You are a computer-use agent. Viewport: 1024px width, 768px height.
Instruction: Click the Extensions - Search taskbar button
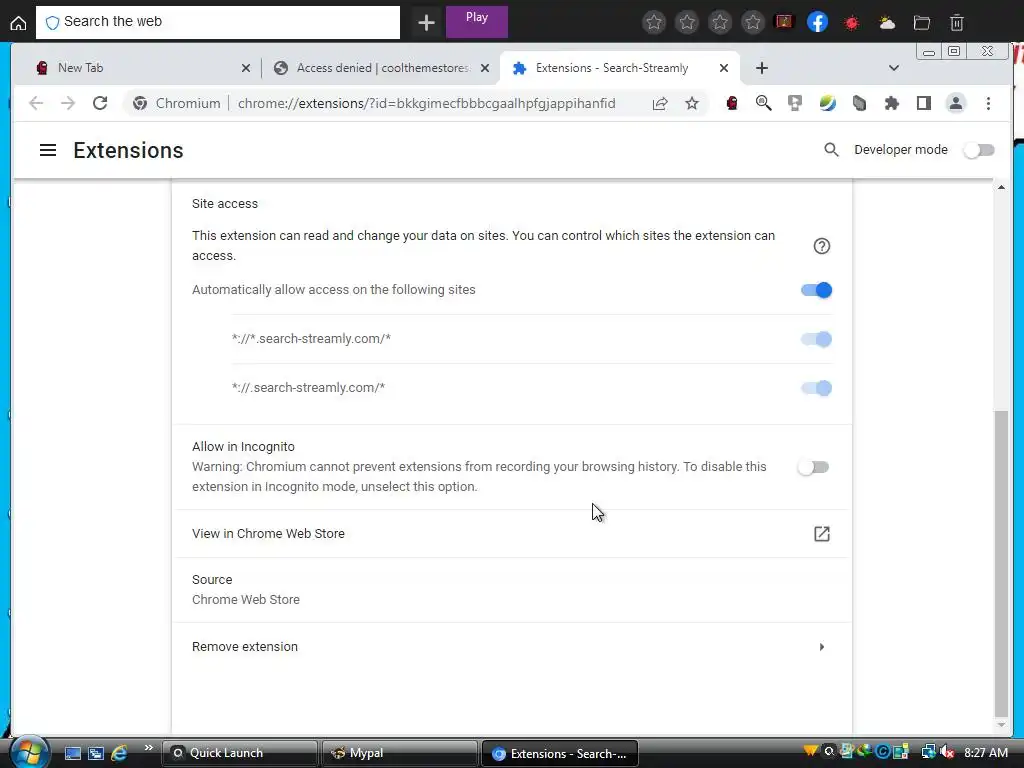tap(560, 753)
